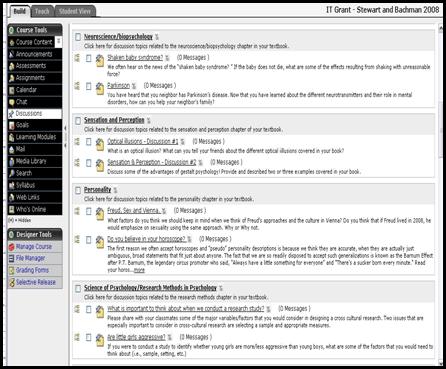This screenshot has width=446, height=369.
Task: Select Discussions in Course Tools menu
Action: 35,114
